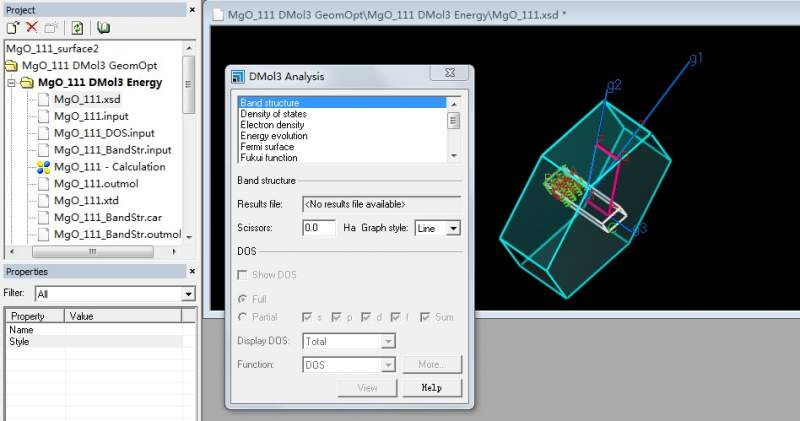Click the green refresh document icon in Project toolbar

[77, 28]
